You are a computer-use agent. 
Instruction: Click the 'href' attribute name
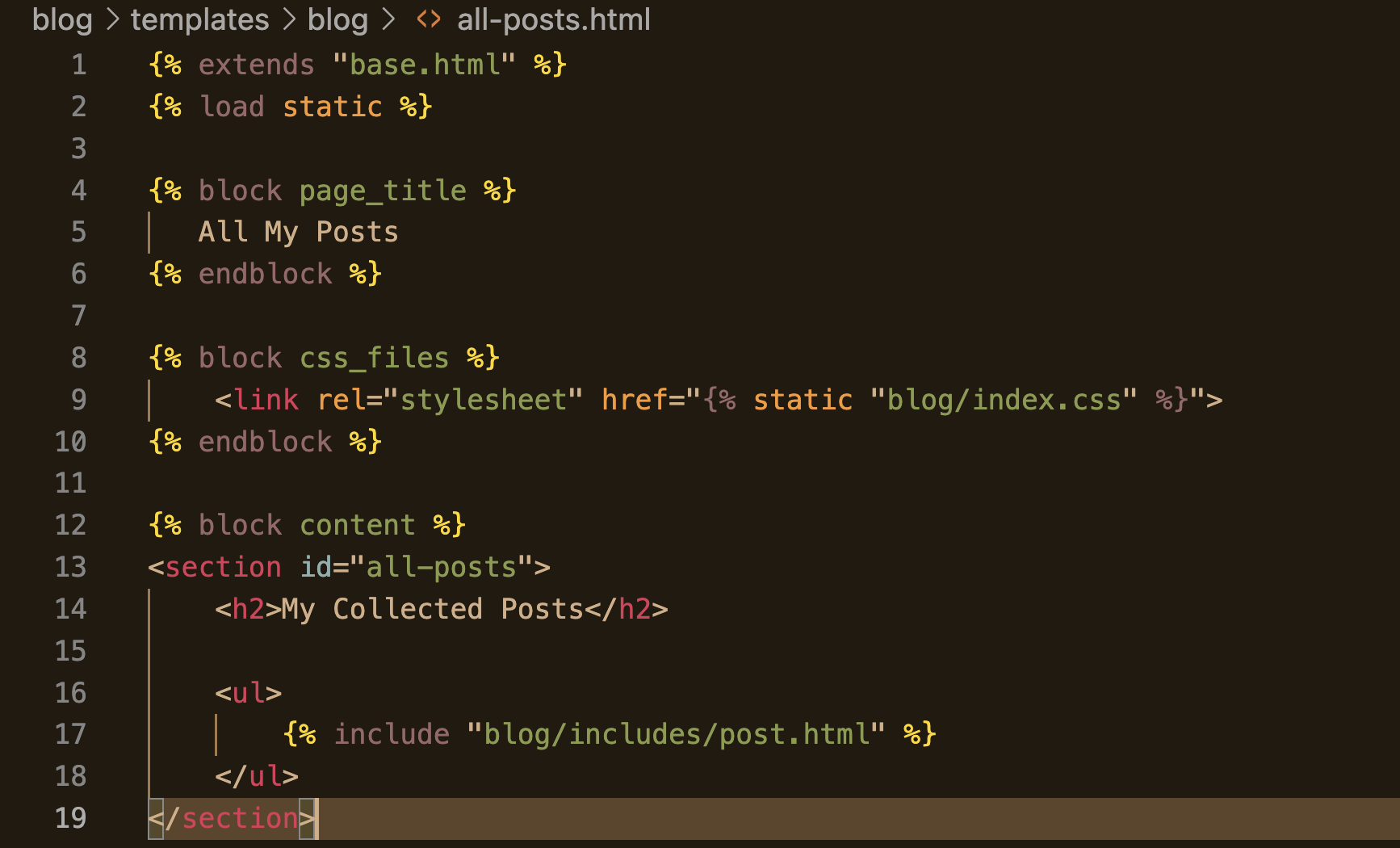(x=634, y=400)
